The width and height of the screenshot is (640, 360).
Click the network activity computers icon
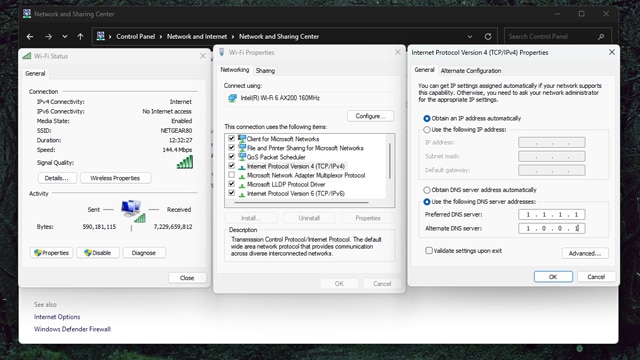(133, 211)
